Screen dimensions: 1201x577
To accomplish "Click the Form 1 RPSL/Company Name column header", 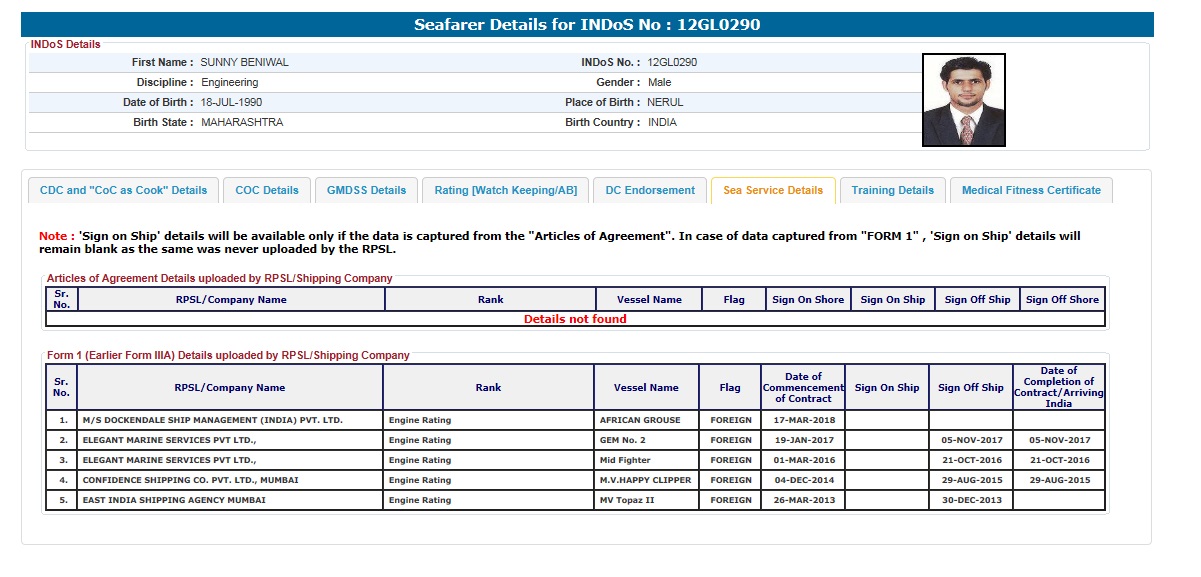I will tap(230, 387).
